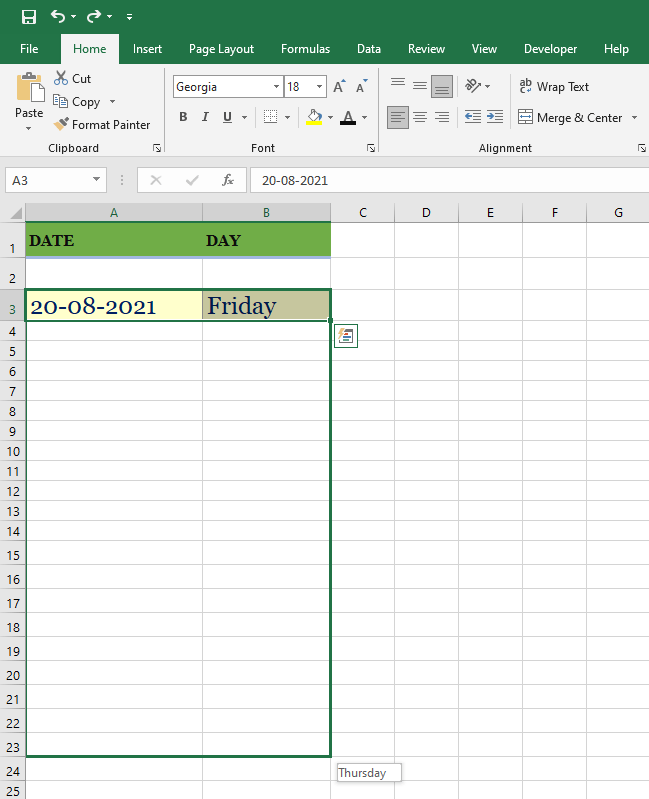
Task: Click Decrease Indent icon
Action: [x=473, y=117]
